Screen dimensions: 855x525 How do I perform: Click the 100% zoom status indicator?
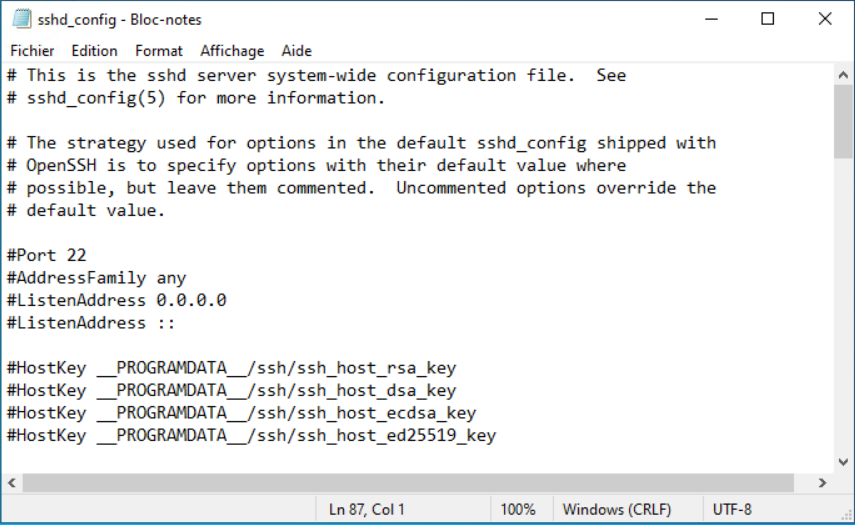[518, 509]
